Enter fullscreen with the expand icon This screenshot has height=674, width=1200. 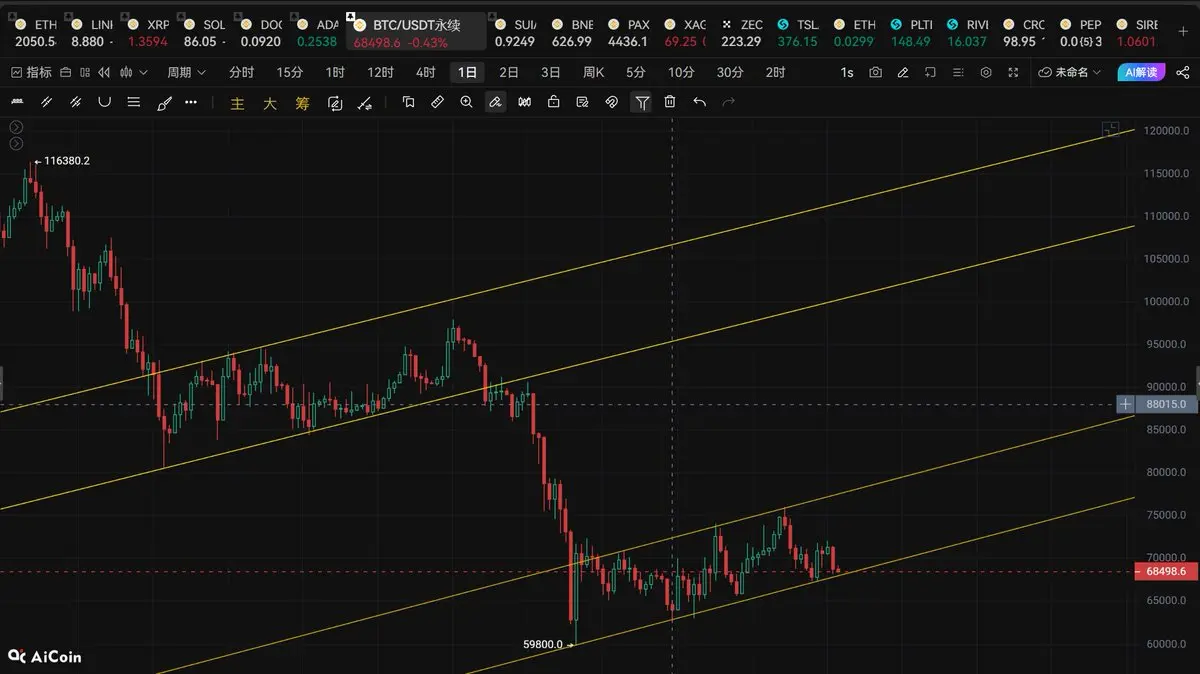(x=1013, y=72)
